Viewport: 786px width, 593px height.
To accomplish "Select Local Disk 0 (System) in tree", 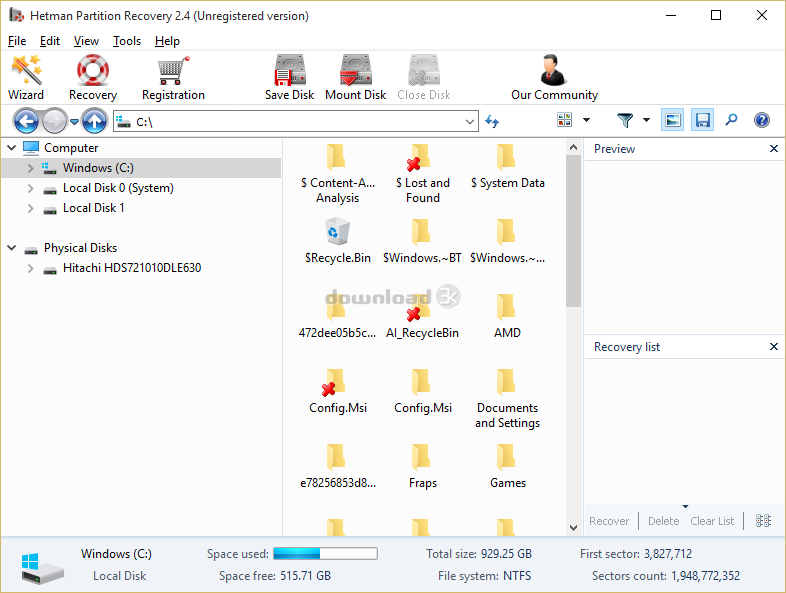I will point(118,188).
